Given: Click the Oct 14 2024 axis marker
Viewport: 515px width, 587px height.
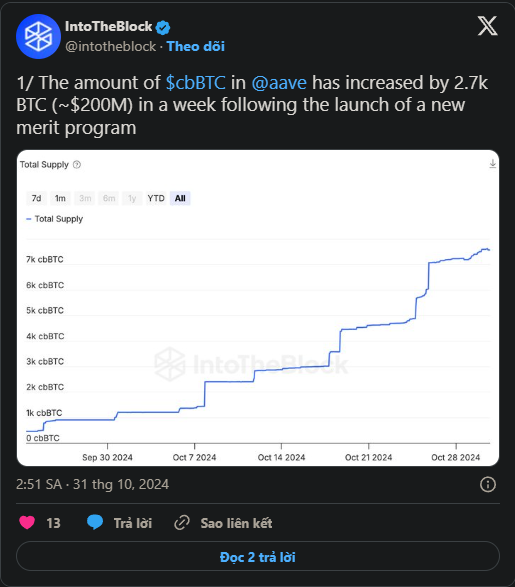Looking at the screenshot, I should click(281, 457).
